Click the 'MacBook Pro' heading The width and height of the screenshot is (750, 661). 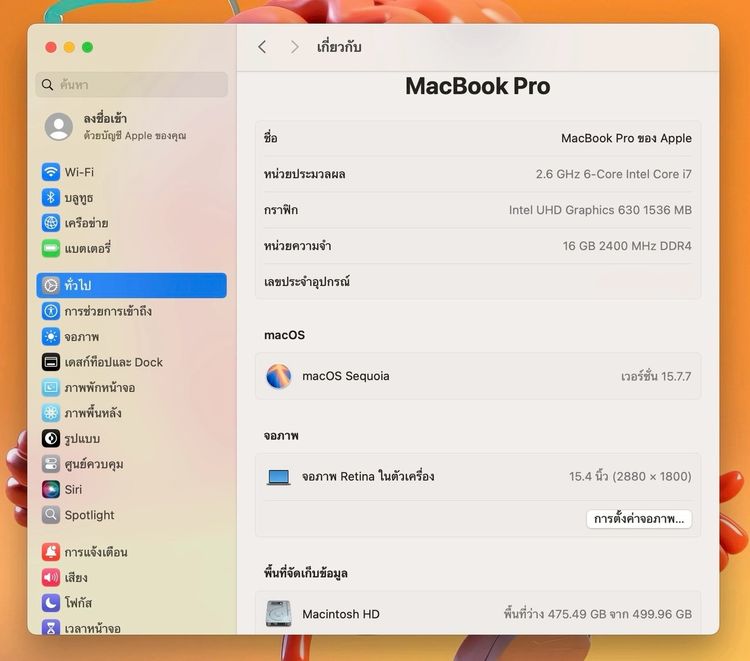point(478,87)
